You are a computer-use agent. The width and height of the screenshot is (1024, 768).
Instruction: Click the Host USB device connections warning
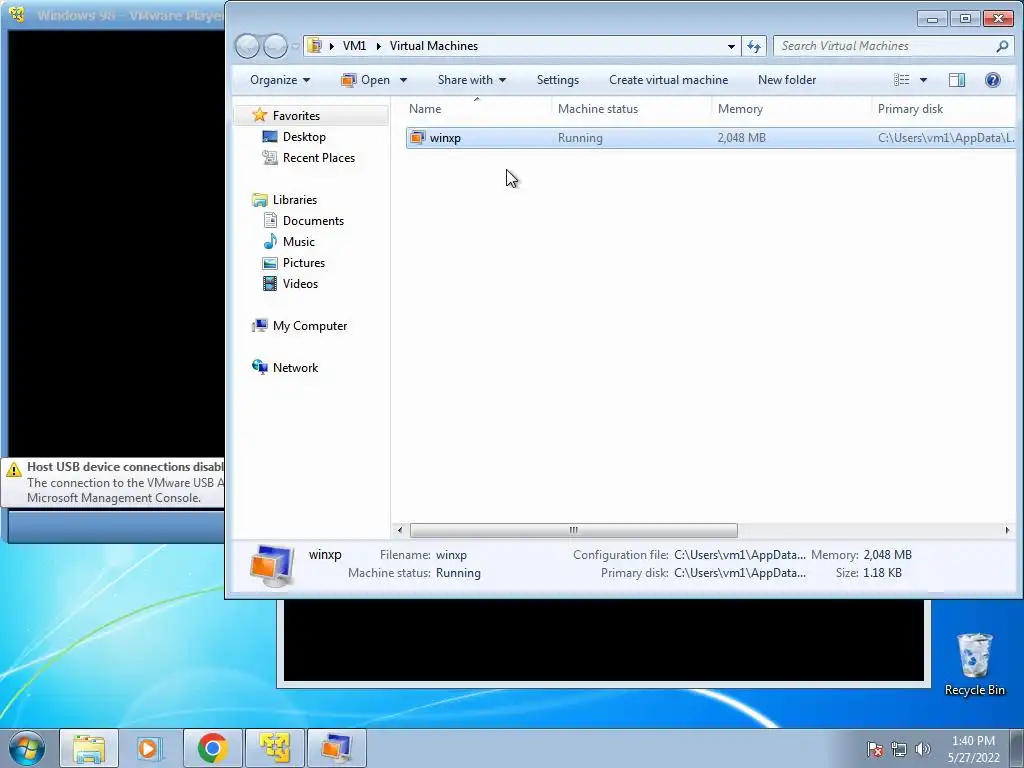tap(114, 482)
